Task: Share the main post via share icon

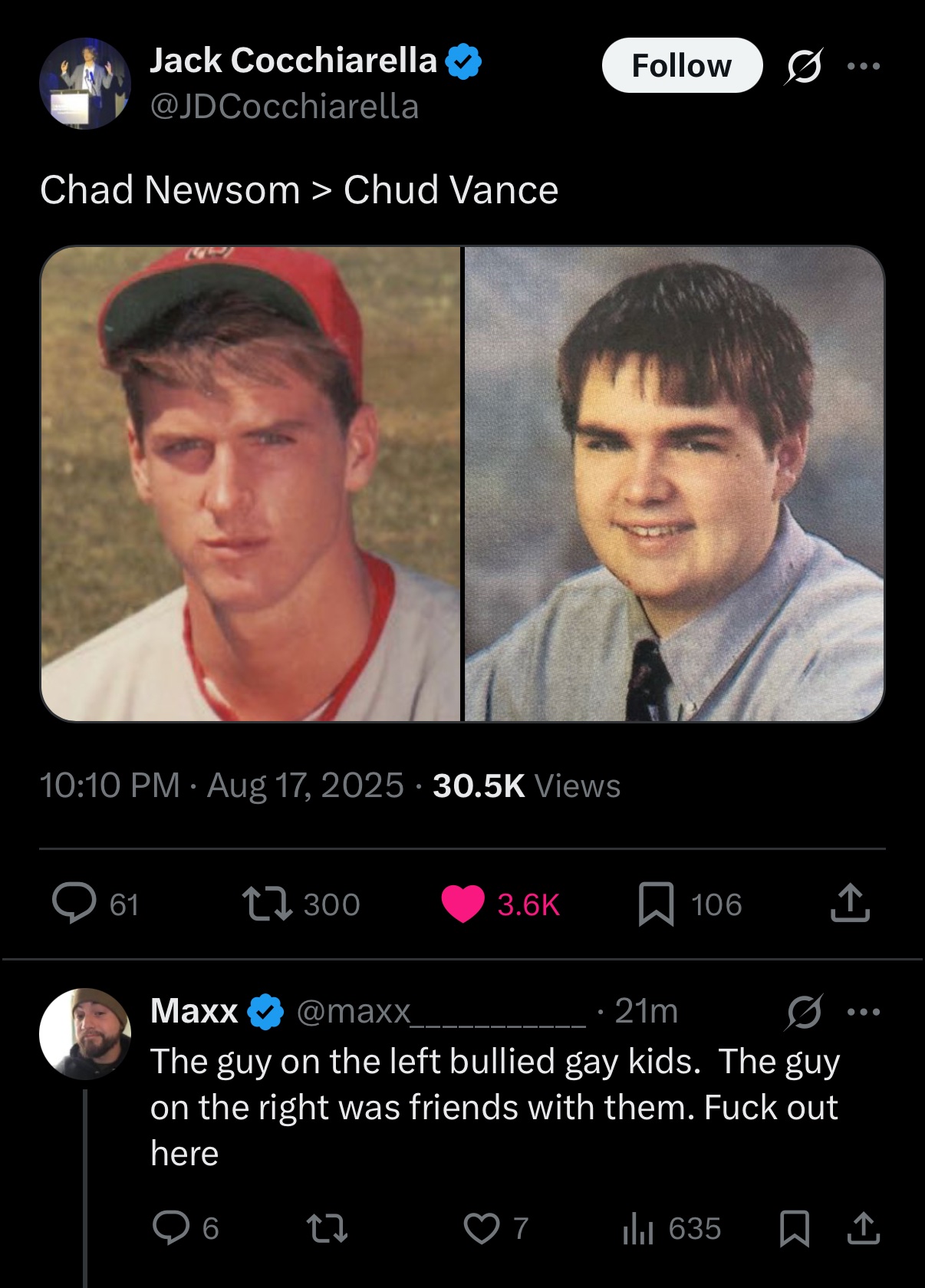Action: pyautogui.click(x=850, y=903)
